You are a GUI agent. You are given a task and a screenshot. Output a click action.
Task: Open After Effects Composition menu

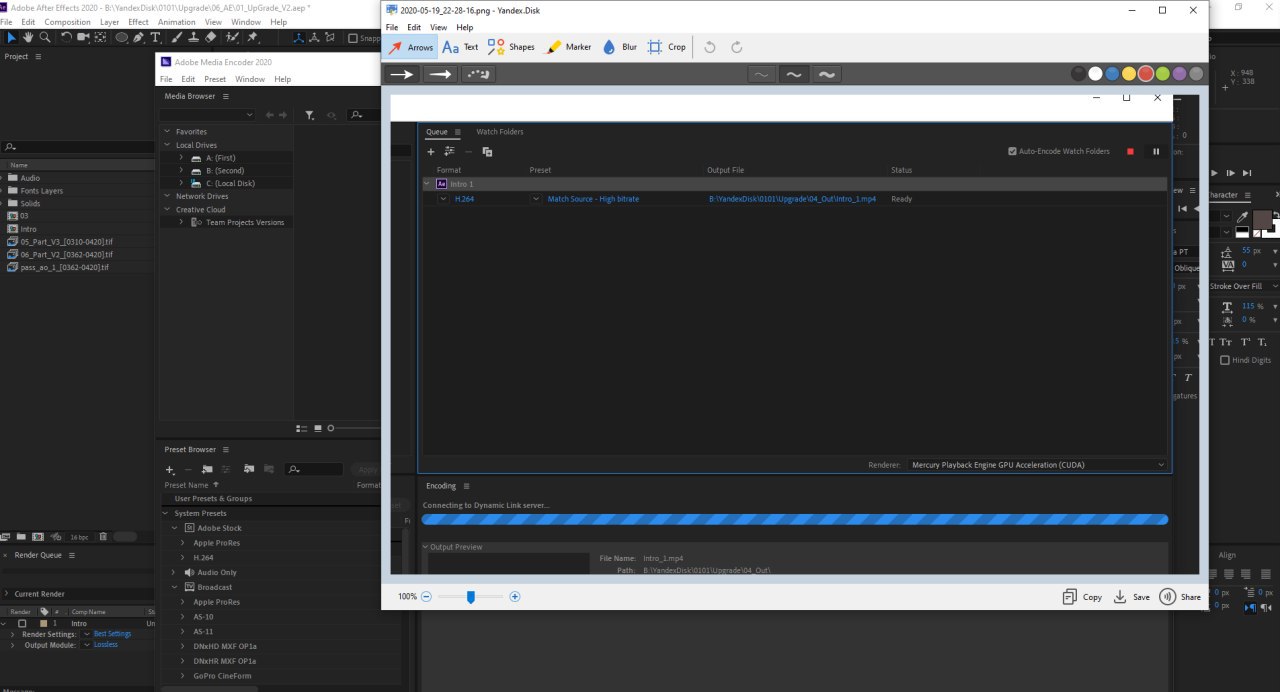67,21
